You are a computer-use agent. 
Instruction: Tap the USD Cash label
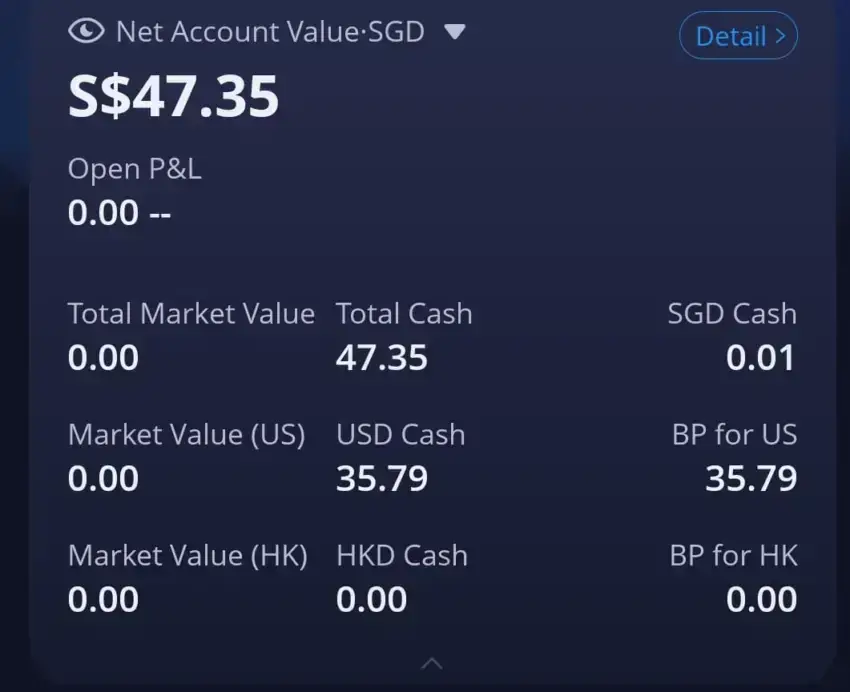click(401, 435)
